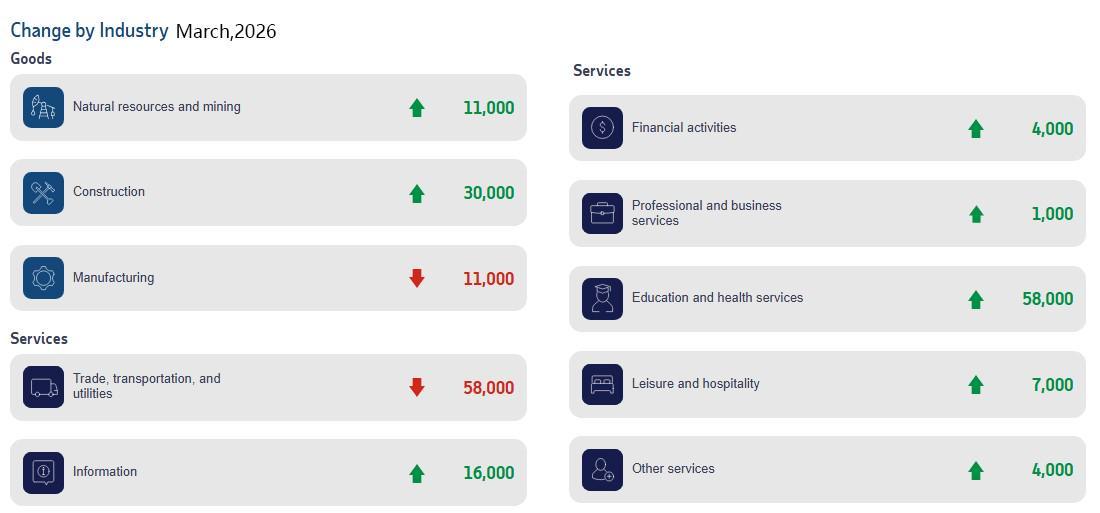Click the red down arrow for Trade, transportation
Image resolution: width=1100 pixels, height=513 pixels.
pyautogui.click(x=417, y=387)
